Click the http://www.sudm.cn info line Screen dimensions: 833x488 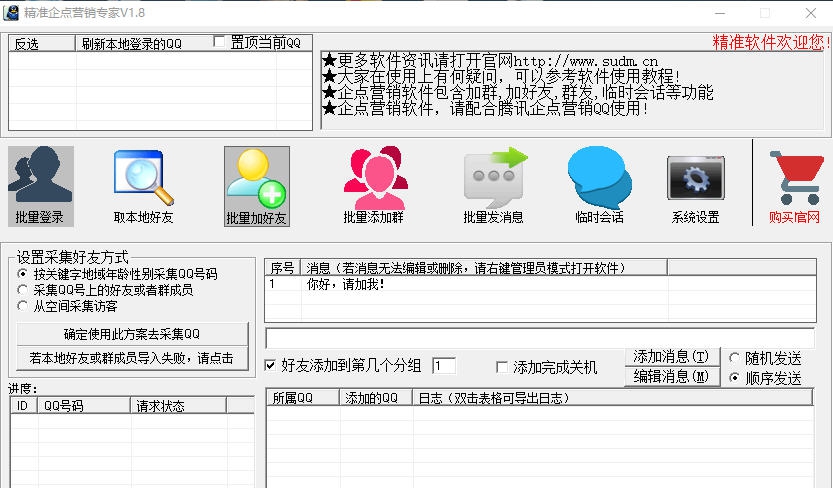(x=490, y=61)
